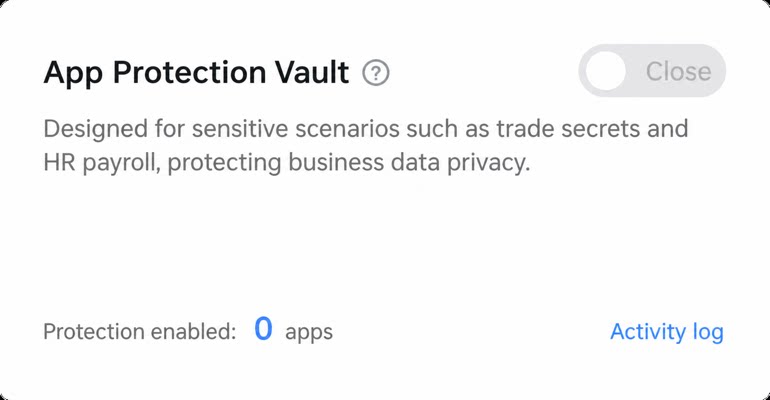View info via circled question mark
Screen dimensions: 770x400
[x=376, y=73]
